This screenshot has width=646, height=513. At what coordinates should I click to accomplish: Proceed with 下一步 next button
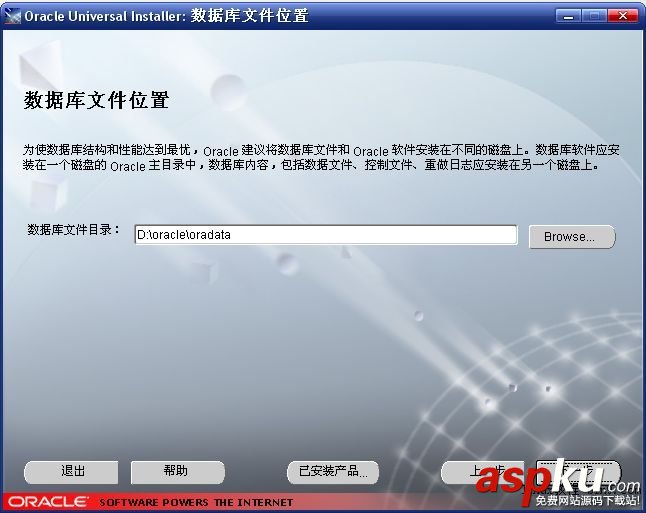(578, 472)
